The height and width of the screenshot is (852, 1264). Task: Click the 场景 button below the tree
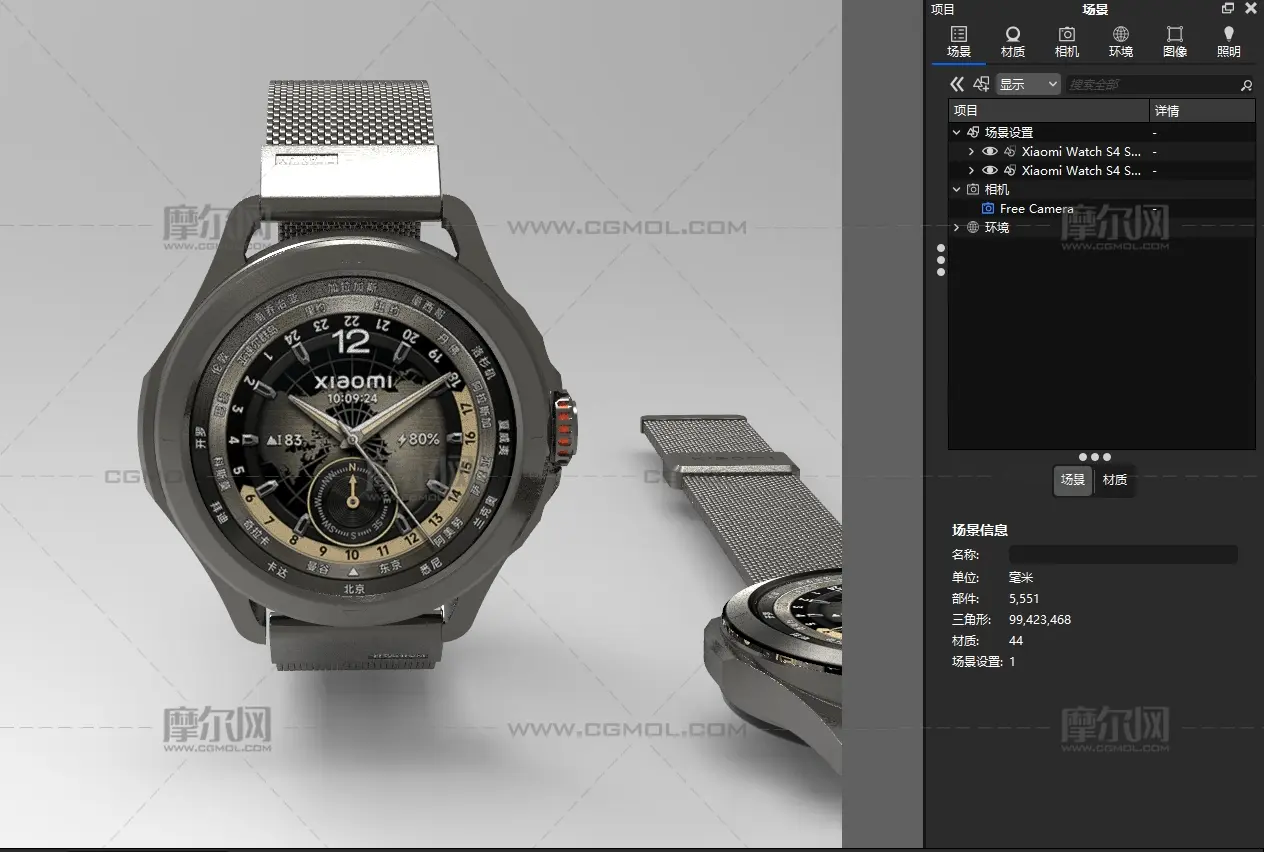pos(1073,480)
